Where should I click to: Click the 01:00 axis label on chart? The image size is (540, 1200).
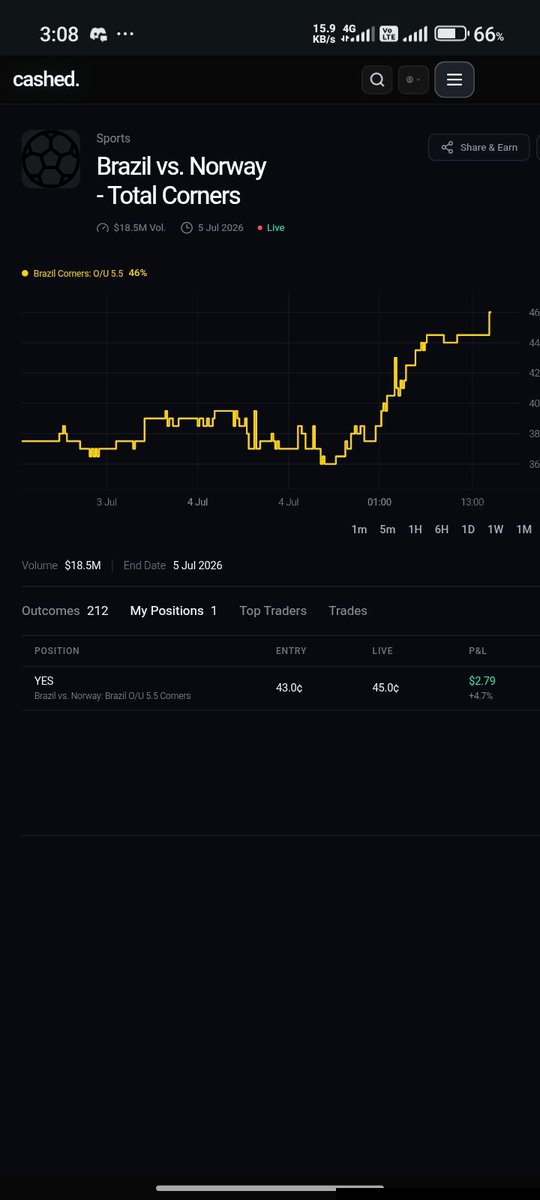[x=379, y=502]
